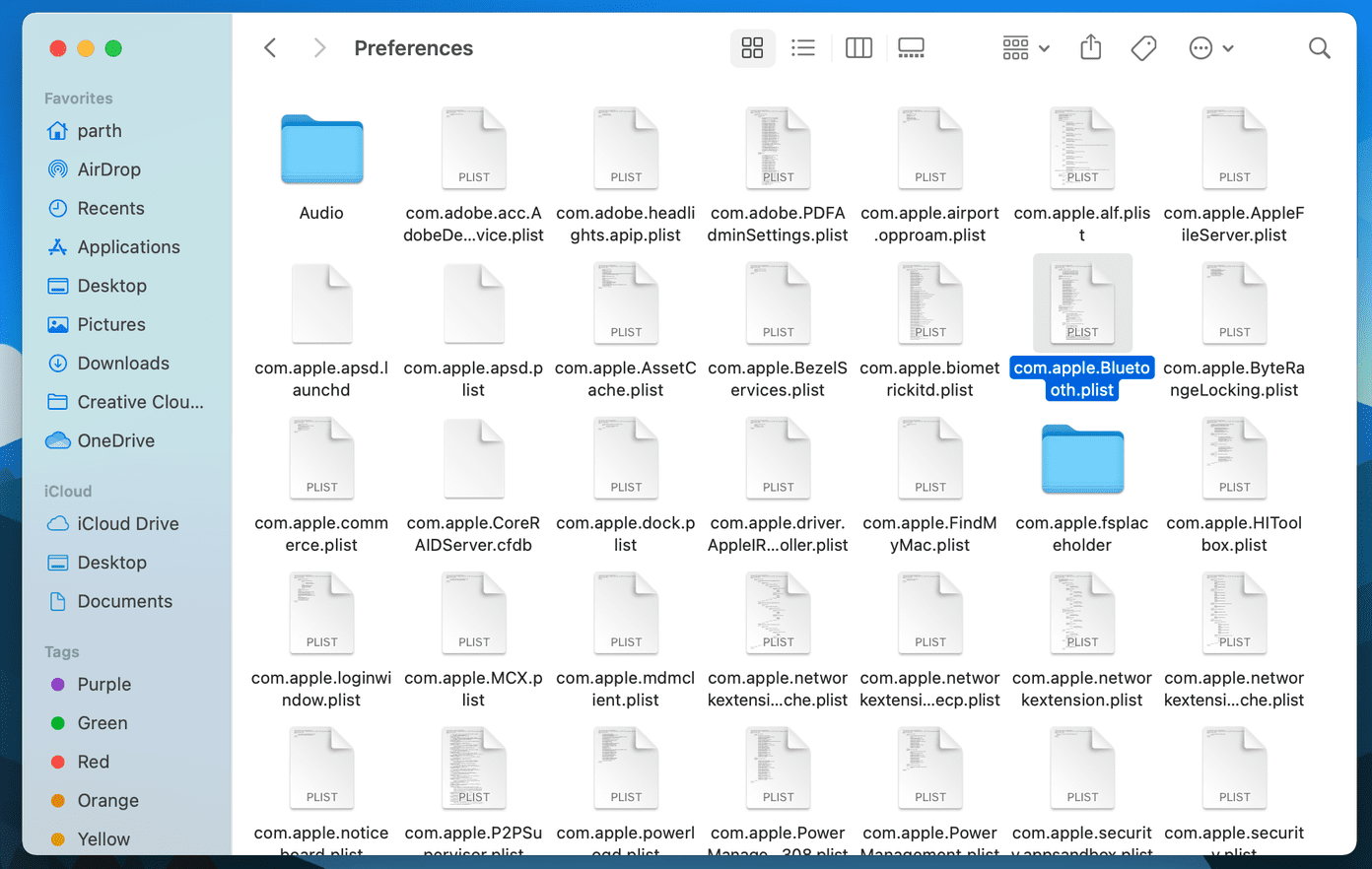This screenshot has height=869, width=1372.
Task: Switch to column view
Action: (x=858, y=47)
